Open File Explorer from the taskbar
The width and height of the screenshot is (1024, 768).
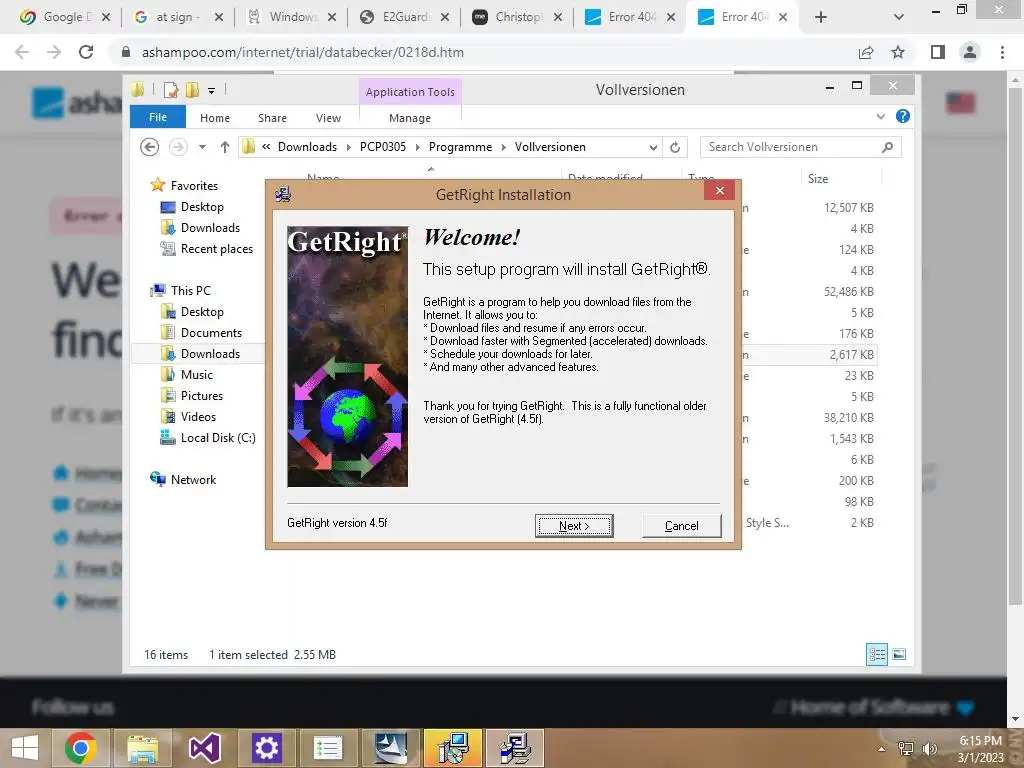[142, 748]
